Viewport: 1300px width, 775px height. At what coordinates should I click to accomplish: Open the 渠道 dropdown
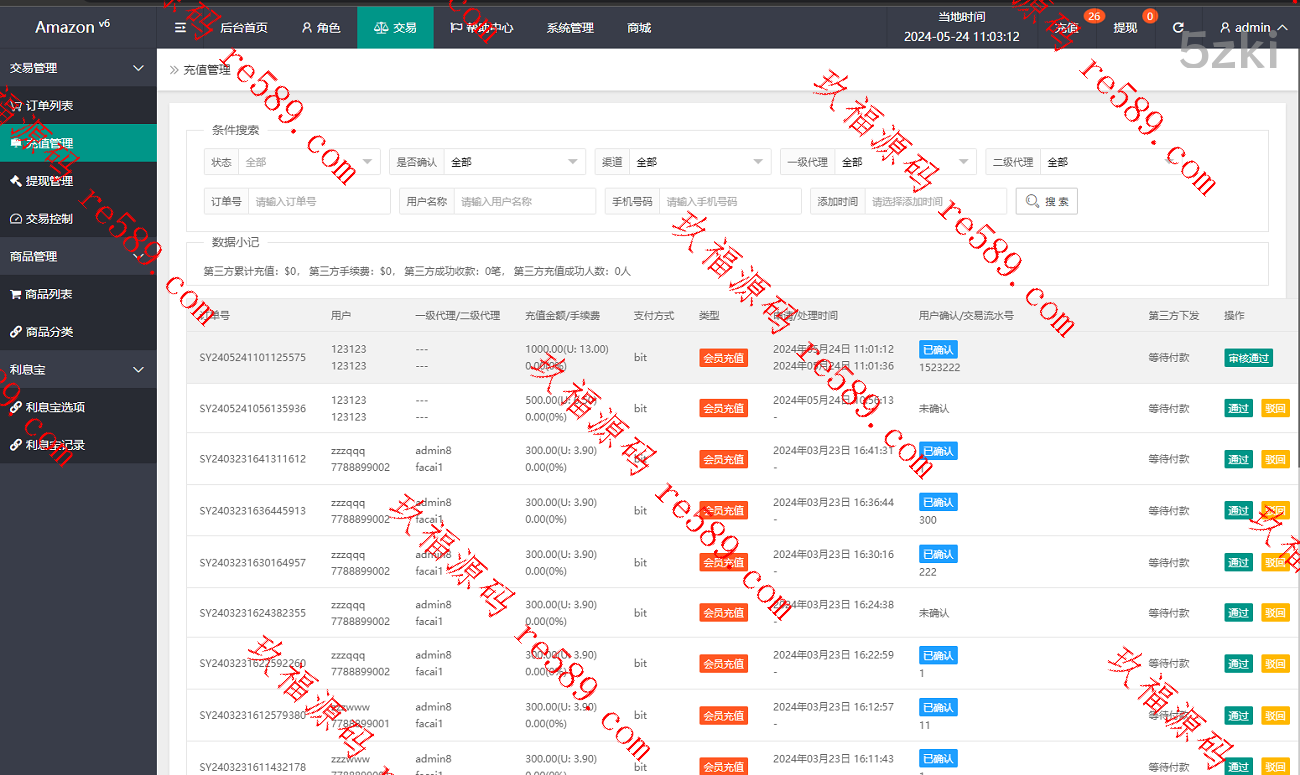pos(699,162)
